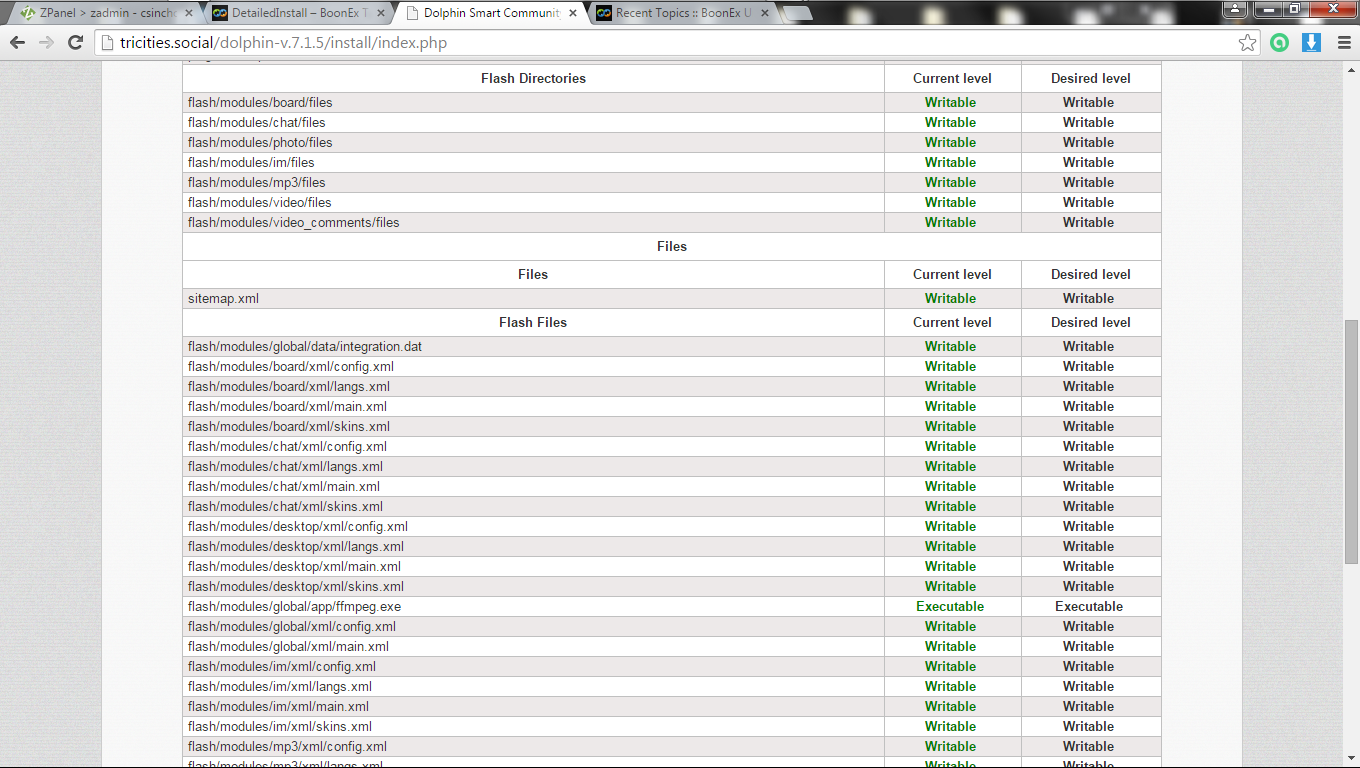
Task: Click flash/modules/board/xml/config.xml path
Action: click(x=291, y=366)
